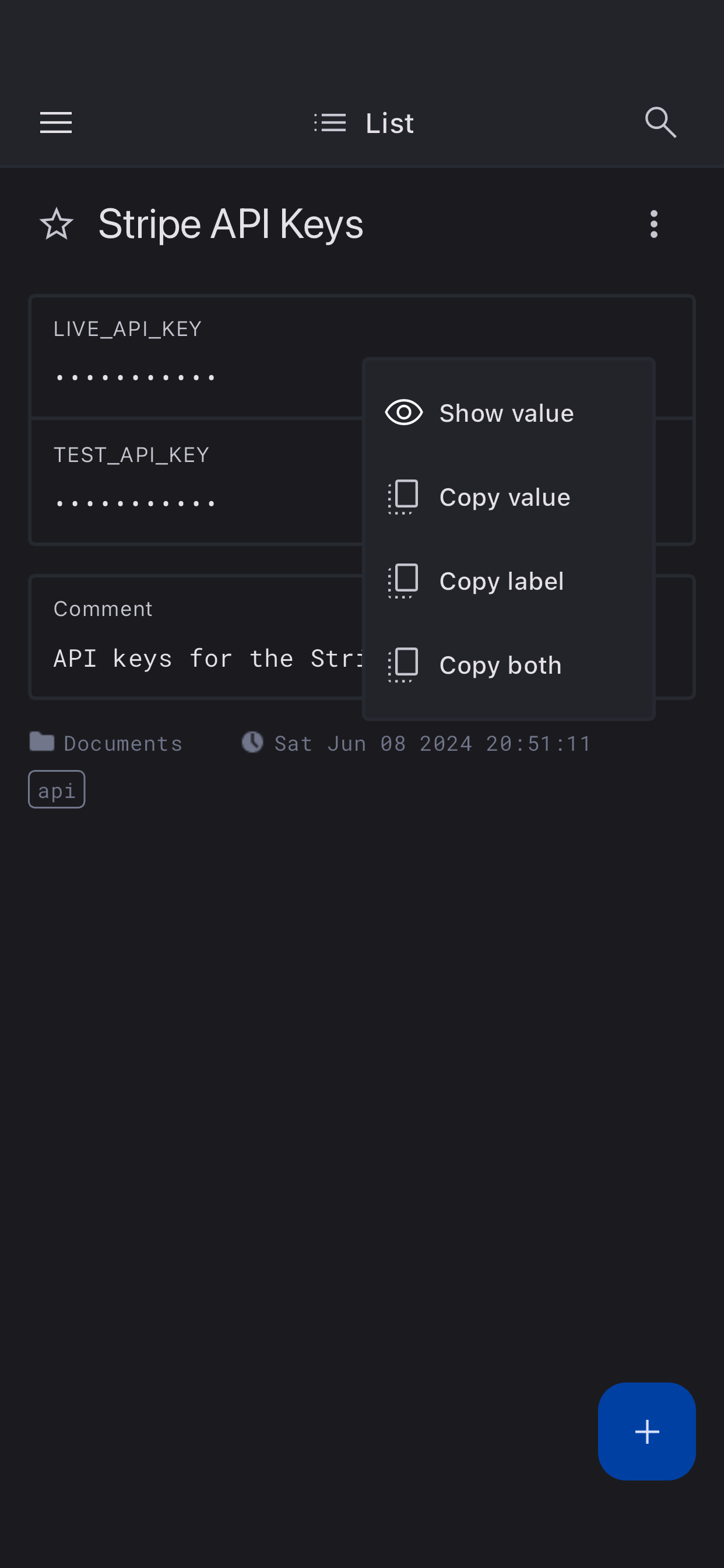Click the search magnifier icon
Screen dimensions: 724x1568
point(660,123)
